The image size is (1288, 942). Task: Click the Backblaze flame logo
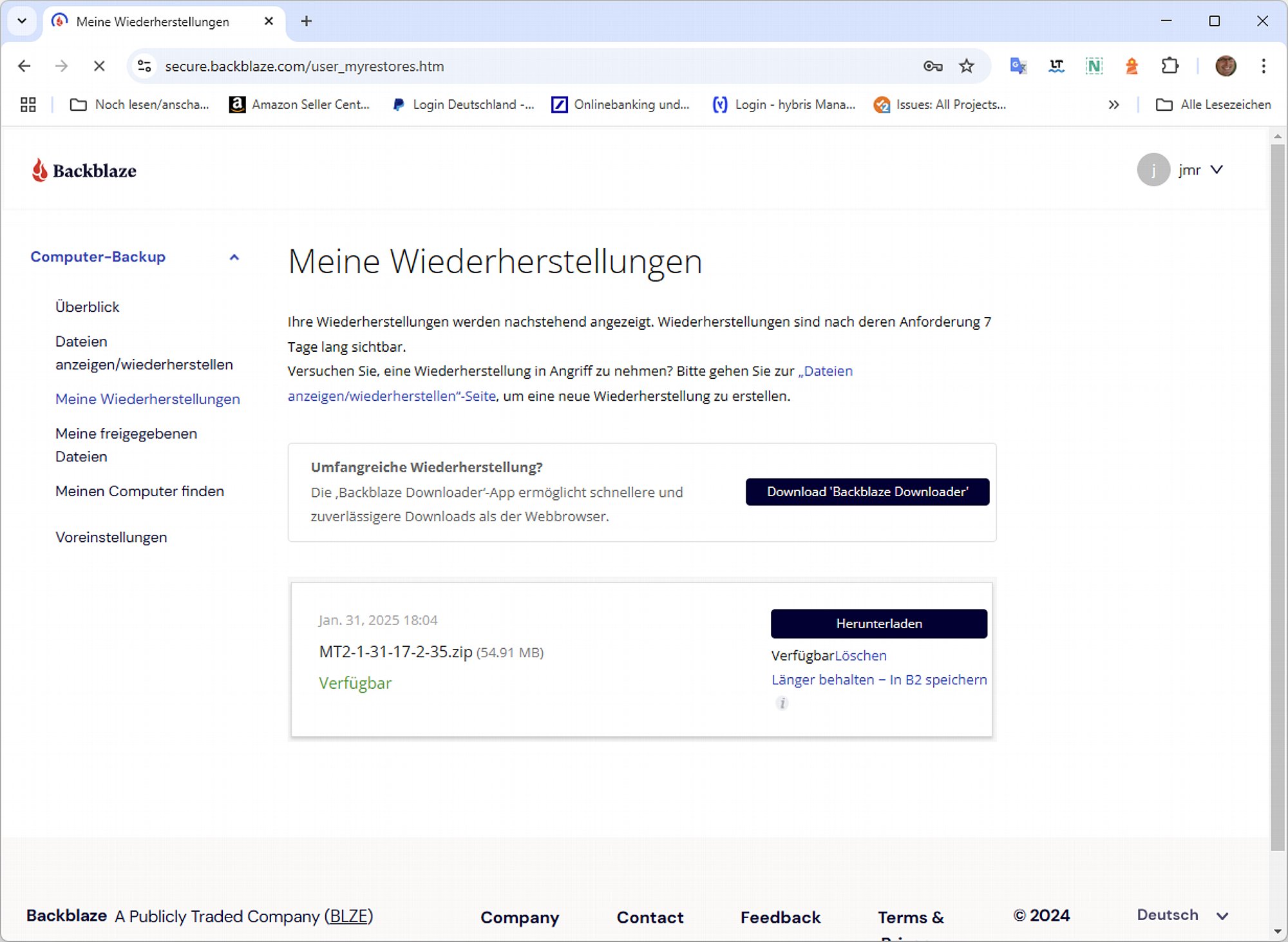(x=40, y=170)
